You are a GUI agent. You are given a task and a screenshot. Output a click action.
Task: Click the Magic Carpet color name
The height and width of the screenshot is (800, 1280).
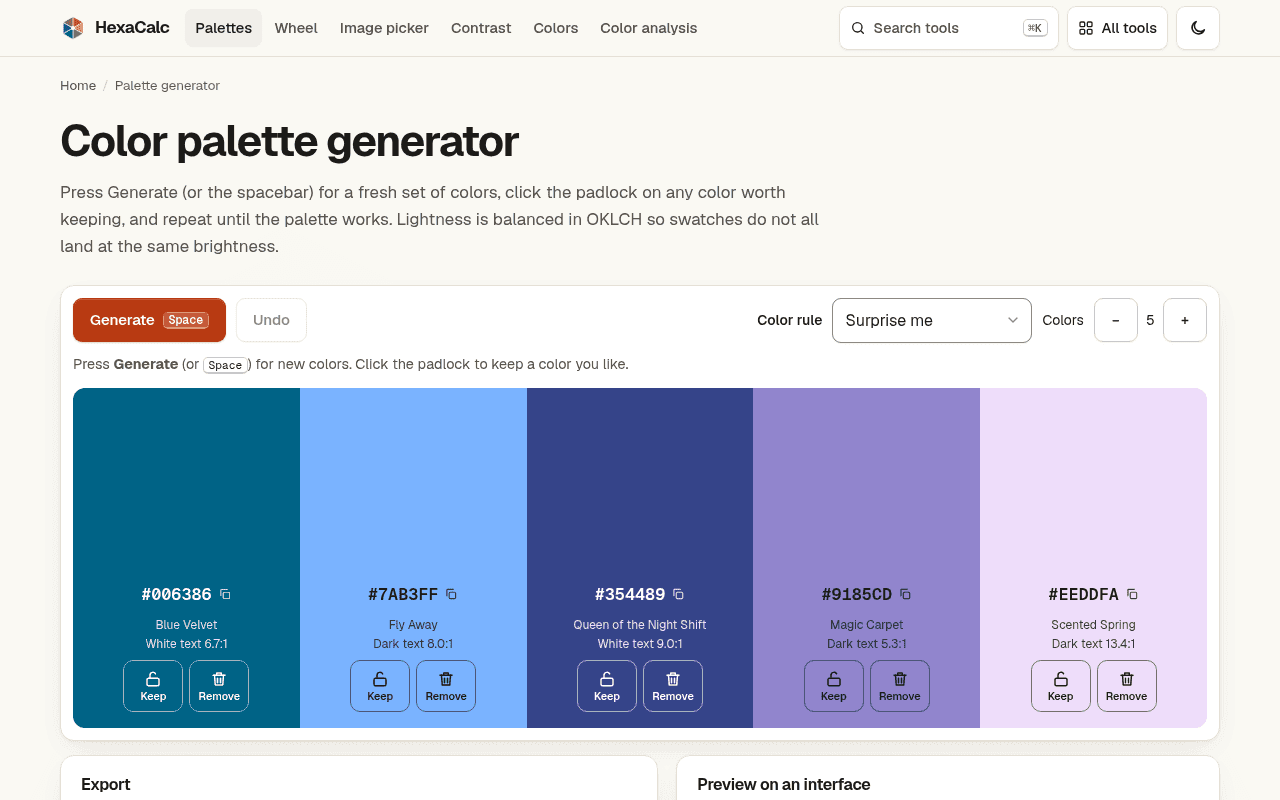(x=867, y=625)
